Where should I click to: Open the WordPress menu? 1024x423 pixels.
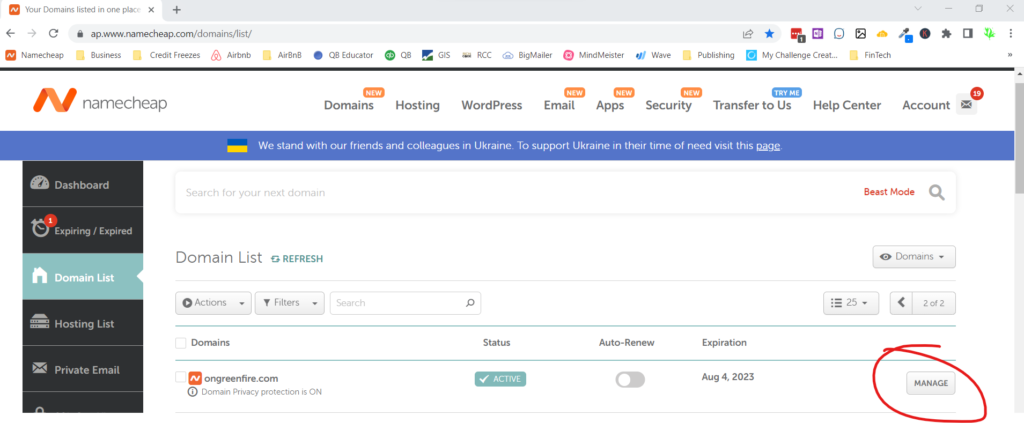(x=492, y=105)
